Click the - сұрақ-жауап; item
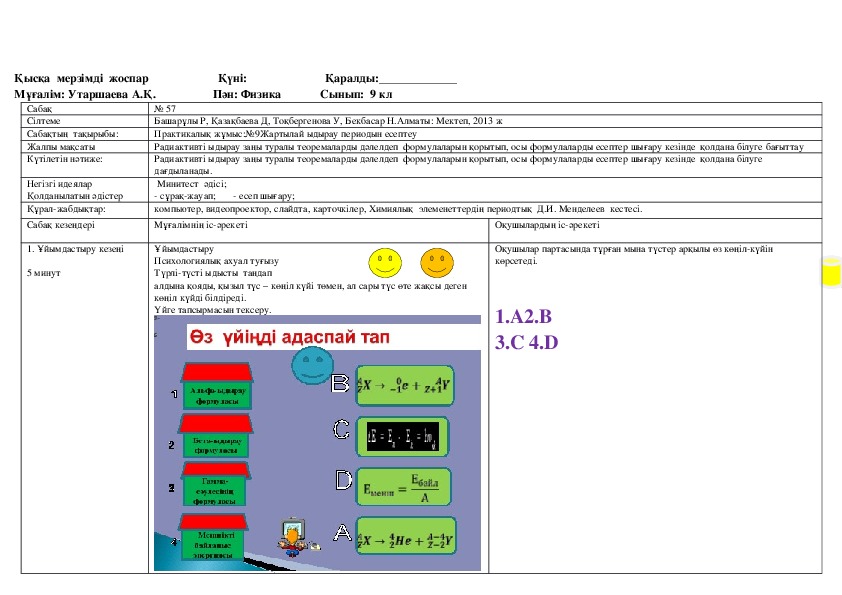 (x=185, y=196)
